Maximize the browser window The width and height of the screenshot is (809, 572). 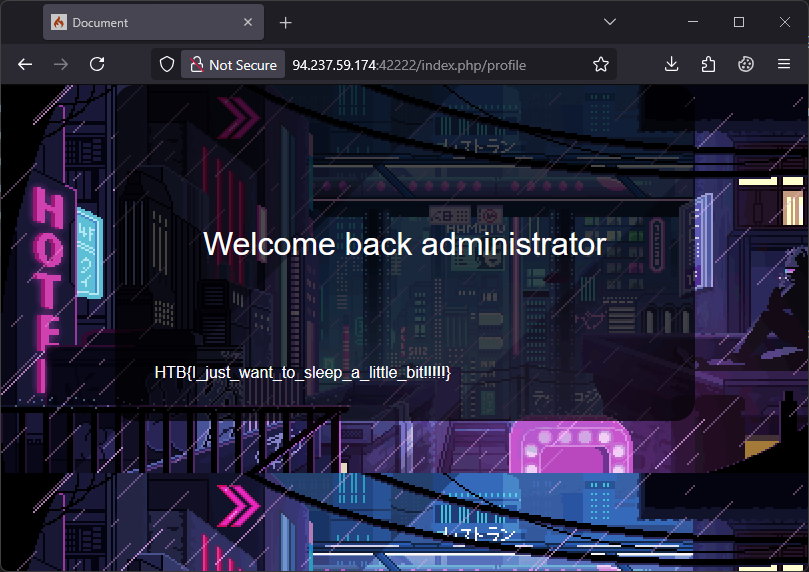click(x=738, y=22)
